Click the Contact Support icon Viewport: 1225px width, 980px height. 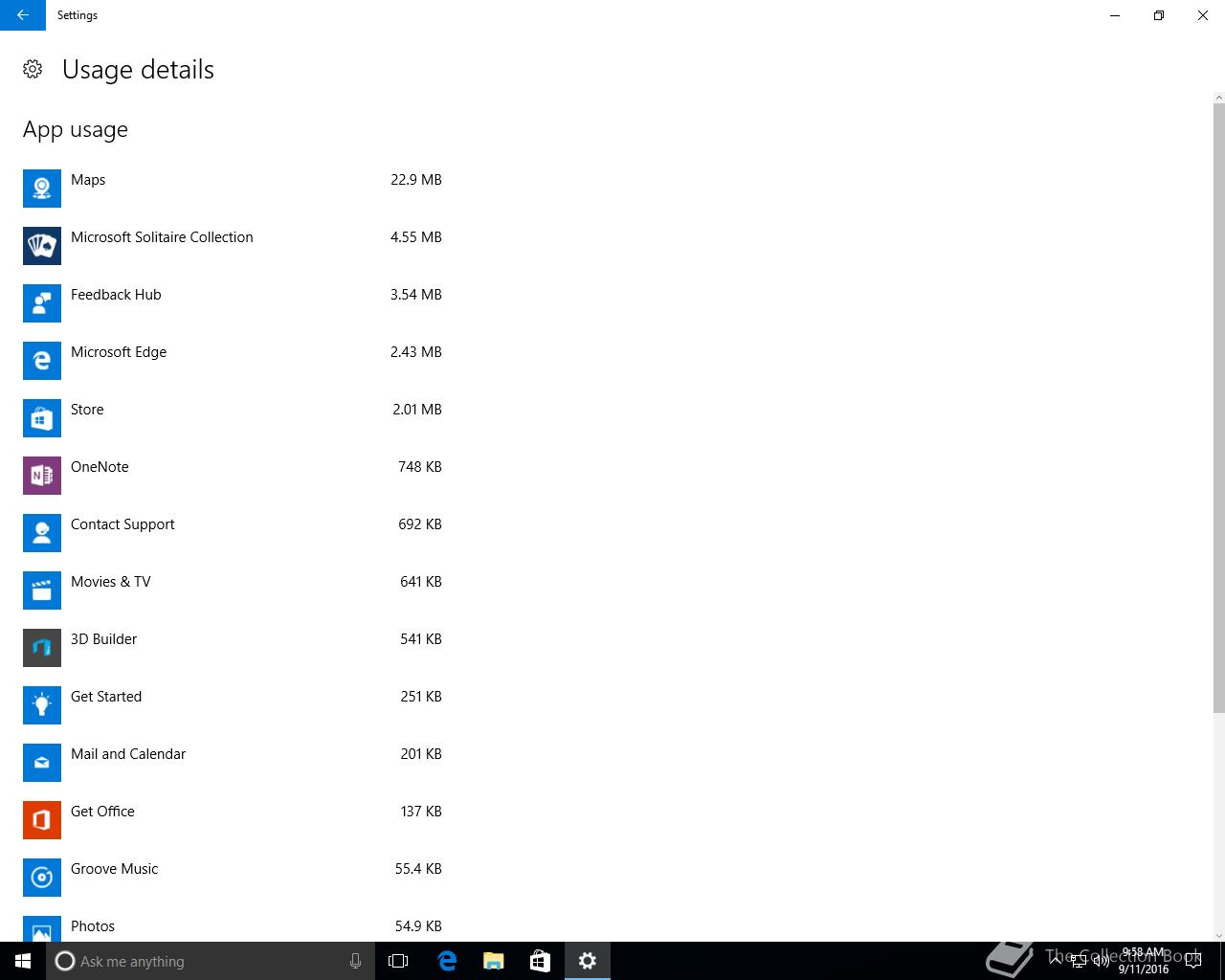(42, 533)
